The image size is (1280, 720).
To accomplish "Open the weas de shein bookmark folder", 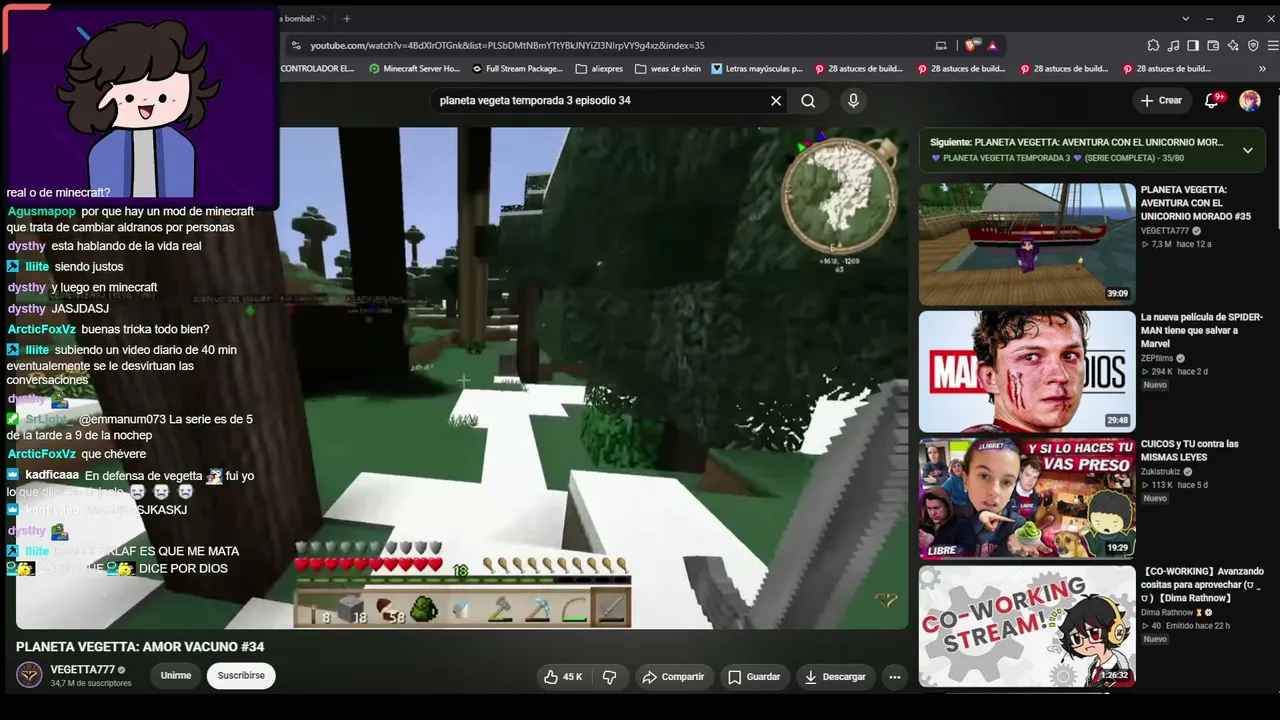I will (668, 69).
